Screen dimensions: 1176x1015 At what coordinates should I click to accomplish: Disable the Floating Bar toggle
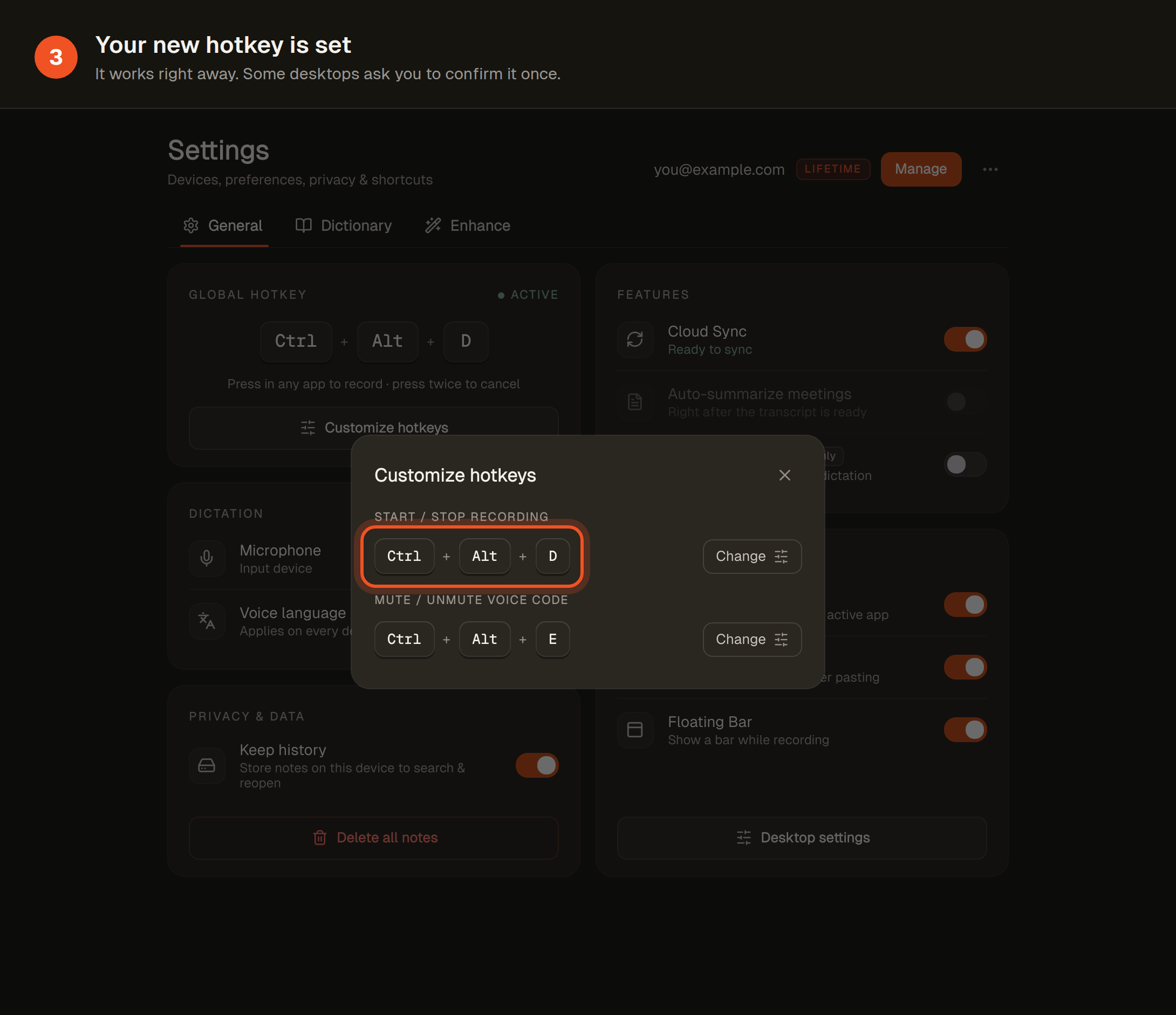click(x=965, y=730)
